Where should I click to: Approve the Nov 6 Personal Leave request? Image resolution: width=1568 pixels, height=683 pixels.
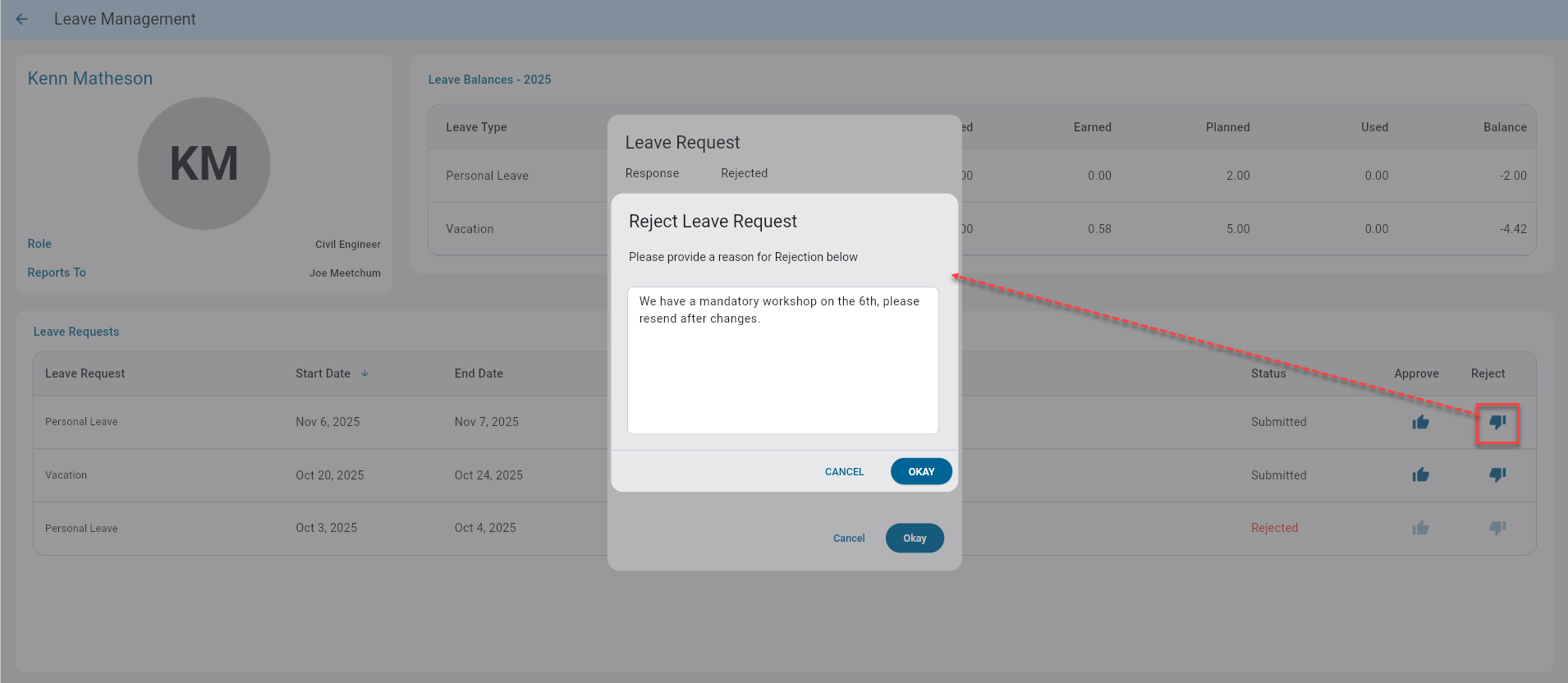tap(1420, 422)
